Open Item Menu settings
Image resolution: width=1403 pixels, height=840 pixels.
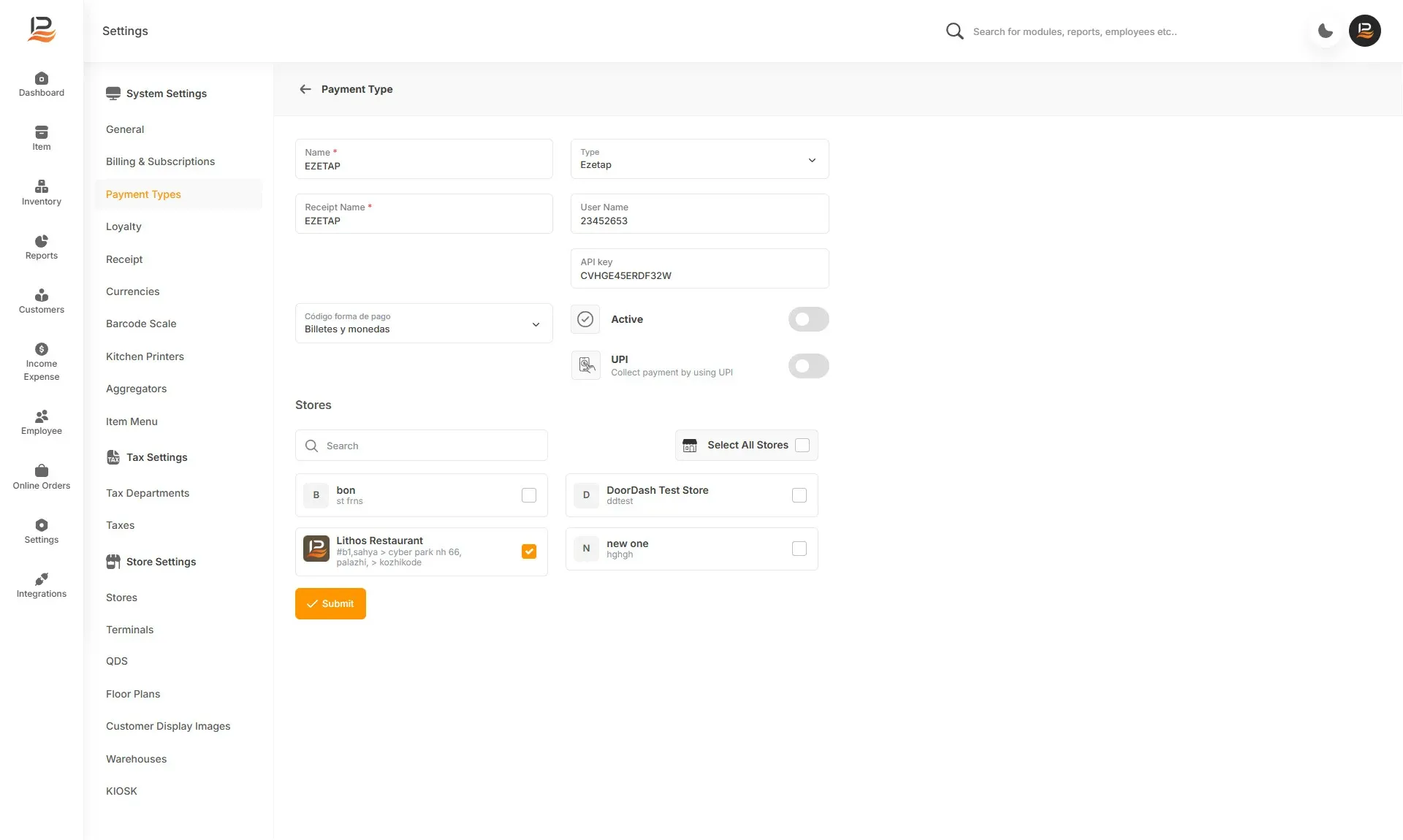132,421
